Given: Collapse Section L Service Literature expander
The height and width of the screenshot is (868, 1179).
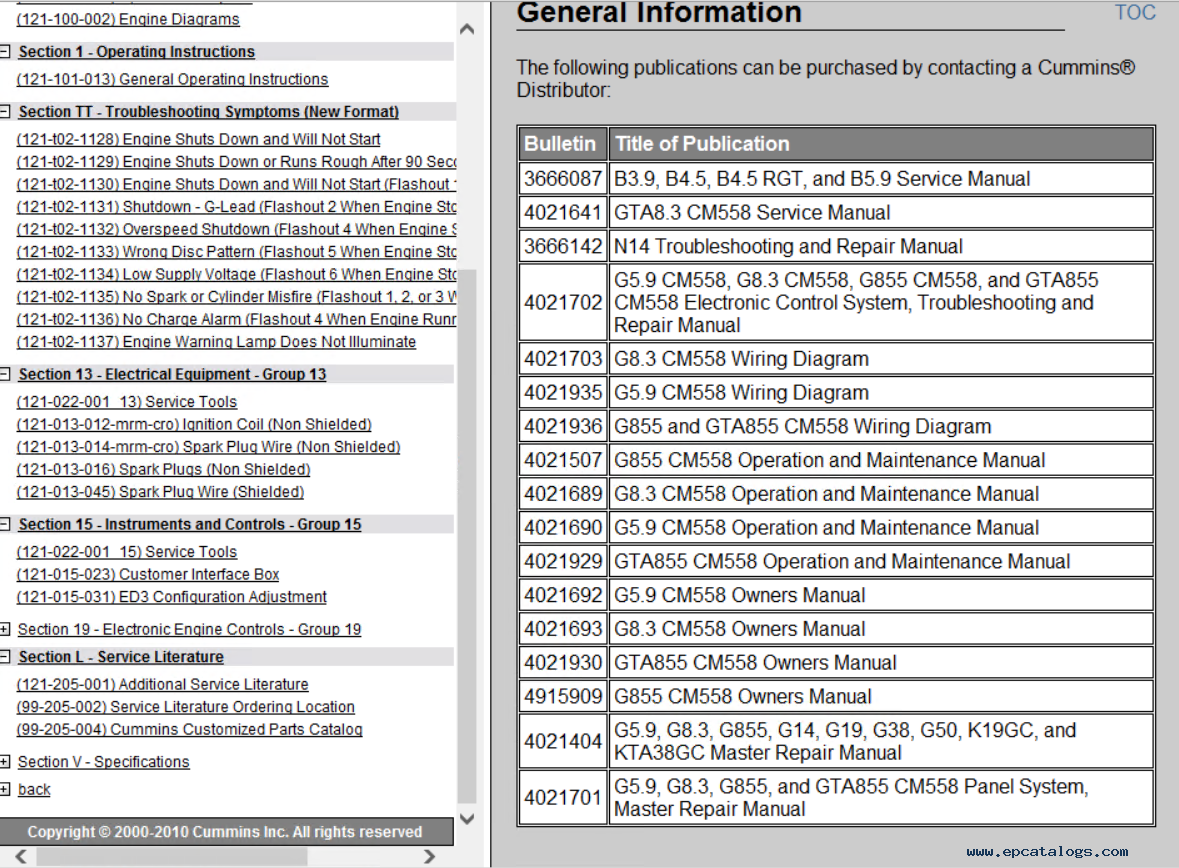Looking at the screenshot, I should click(5, 657).
